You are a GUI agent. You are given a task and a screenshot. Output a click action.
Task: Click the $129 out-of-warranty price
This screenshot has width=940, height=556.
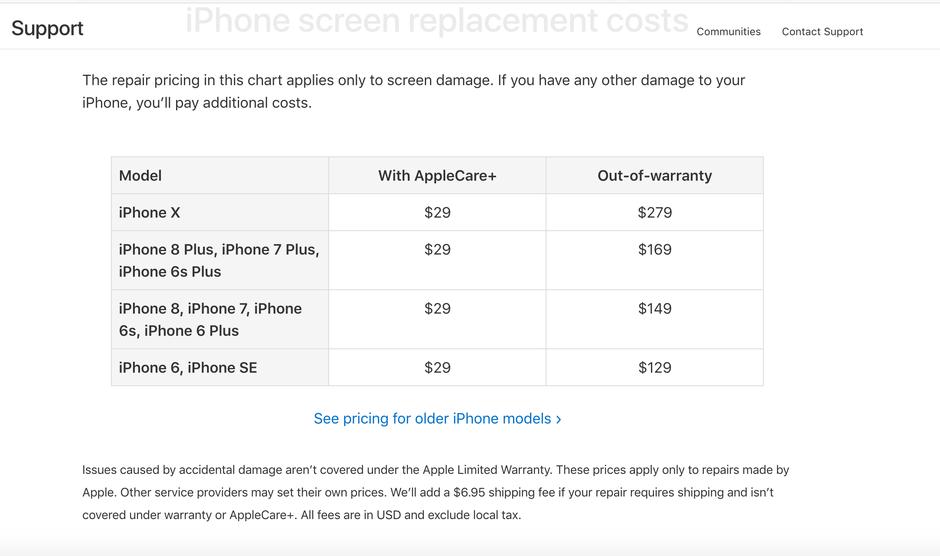655,368
